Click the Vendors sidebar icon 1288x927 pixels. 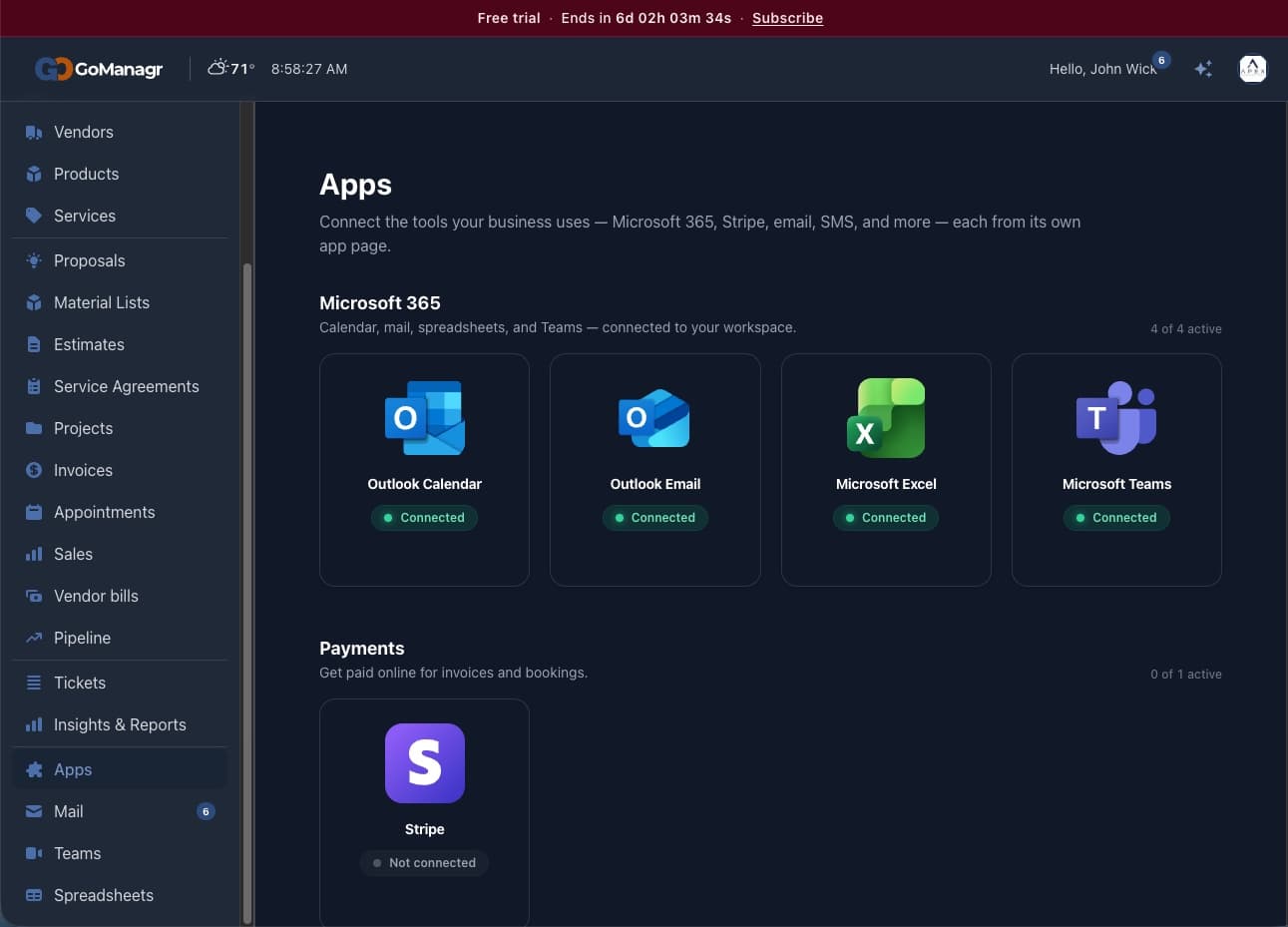[34, 132]
